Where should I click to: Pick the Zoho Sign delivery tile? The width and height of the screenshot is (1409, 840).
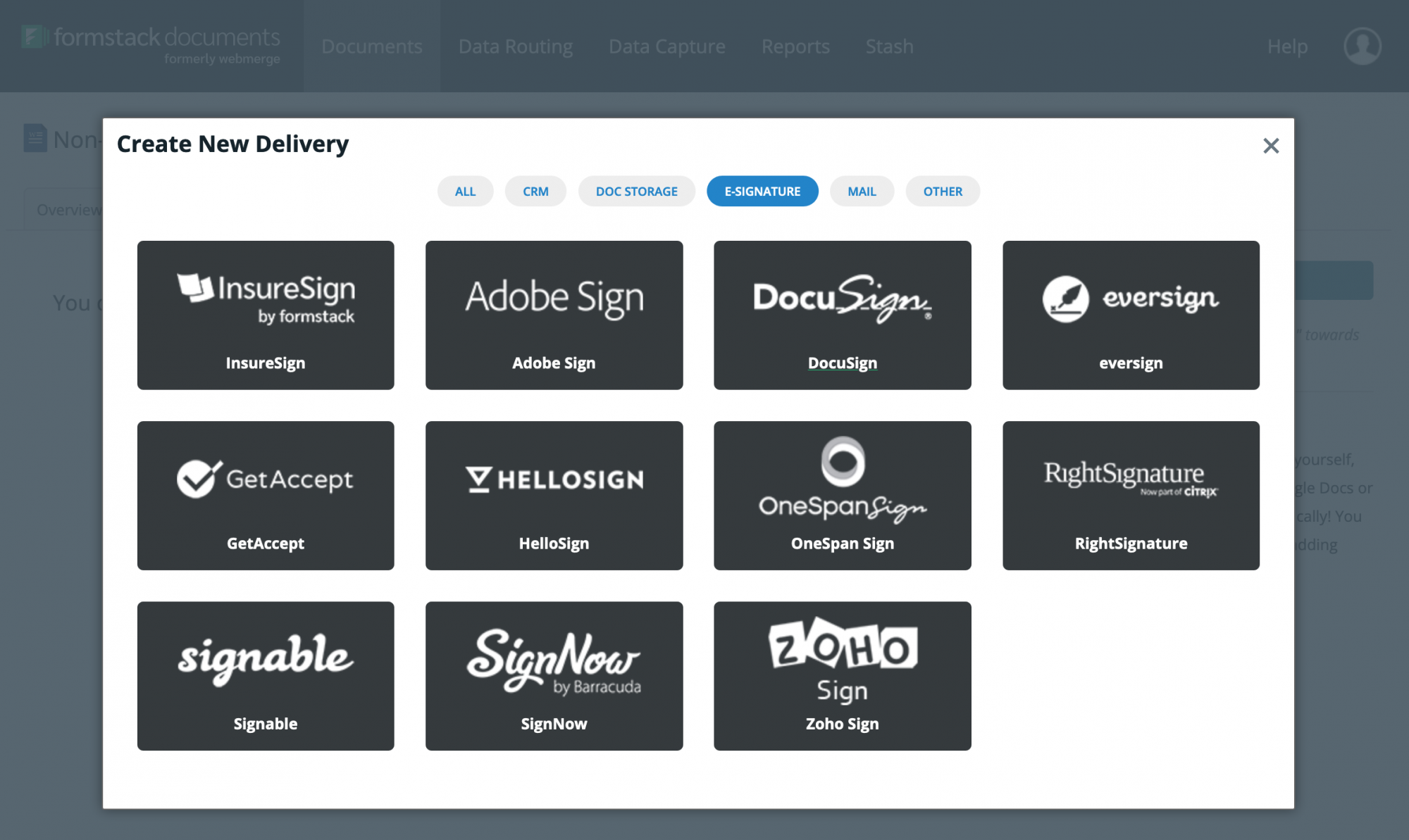pos(842,675)
